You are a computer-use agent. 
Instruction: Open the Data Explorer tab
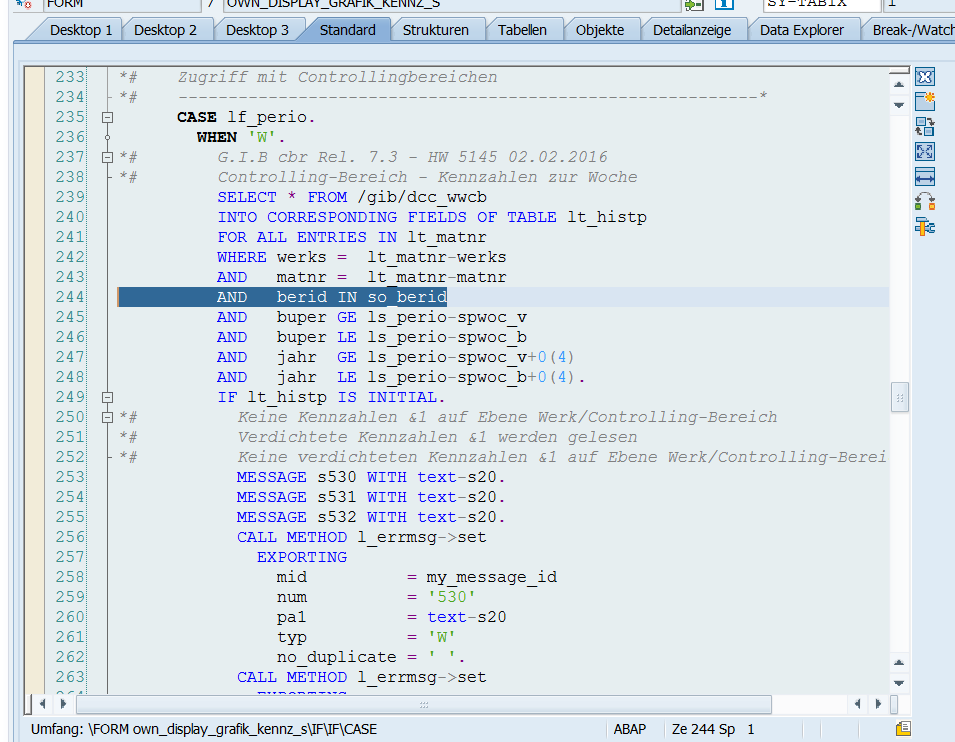pos(801,30)
